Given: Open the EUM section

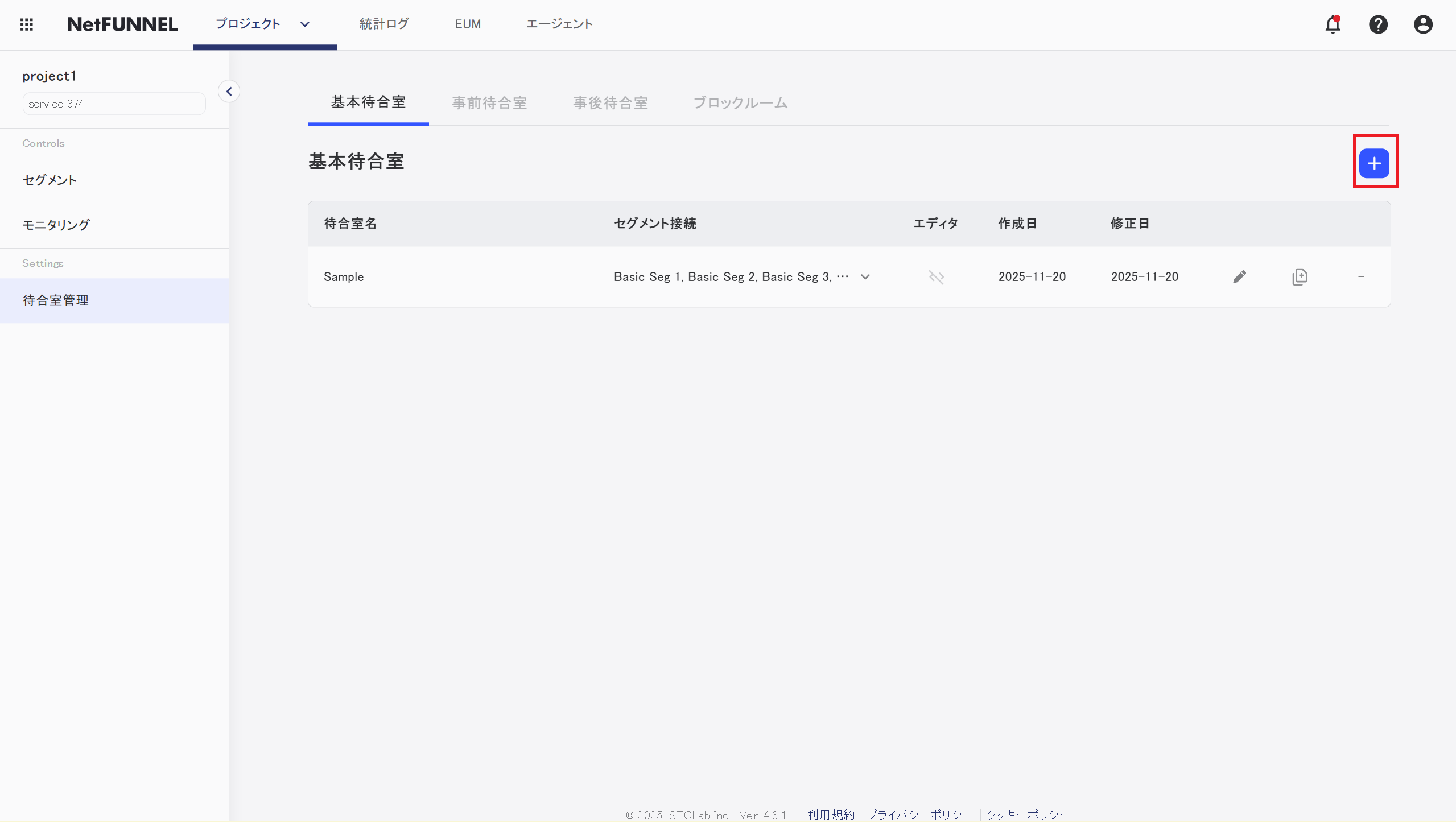Looking at the screenshot, I should (x=468, y=24).
